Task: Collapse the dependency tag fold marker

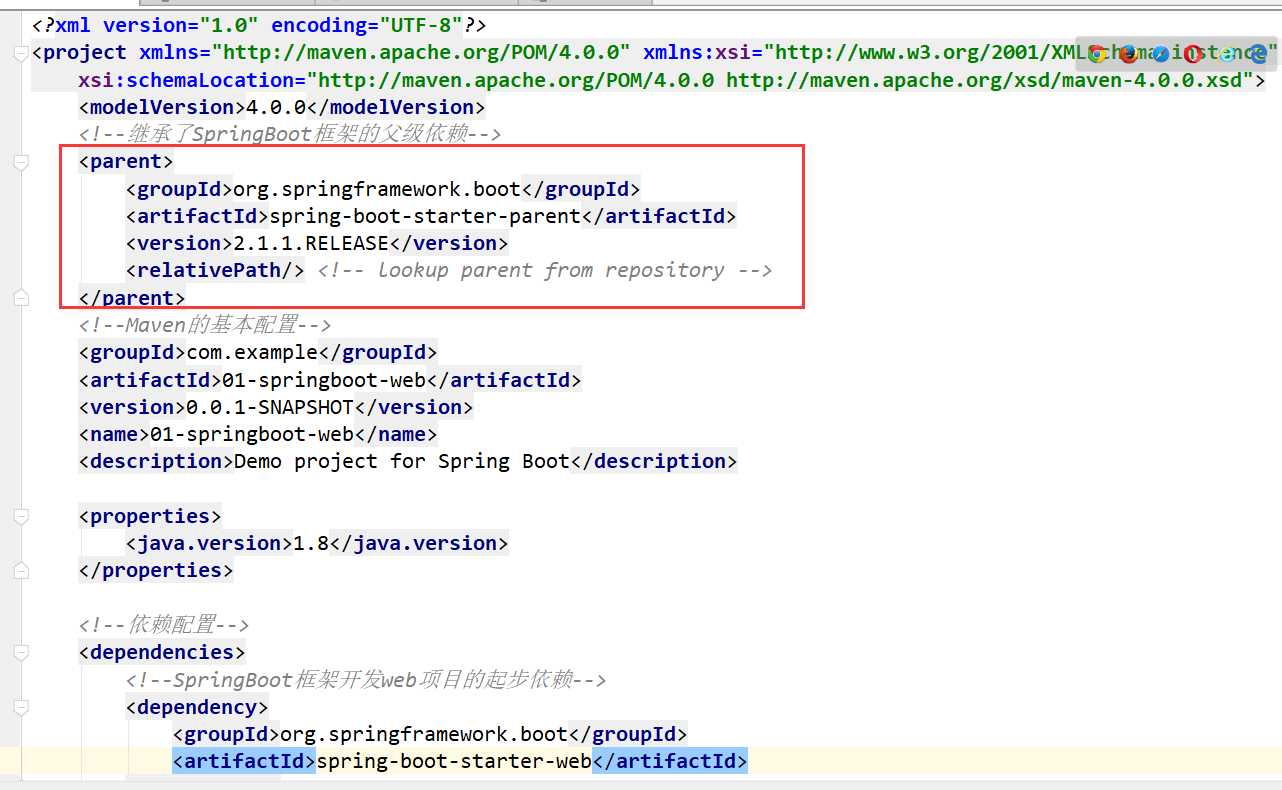Action: [x=21, y=707]
